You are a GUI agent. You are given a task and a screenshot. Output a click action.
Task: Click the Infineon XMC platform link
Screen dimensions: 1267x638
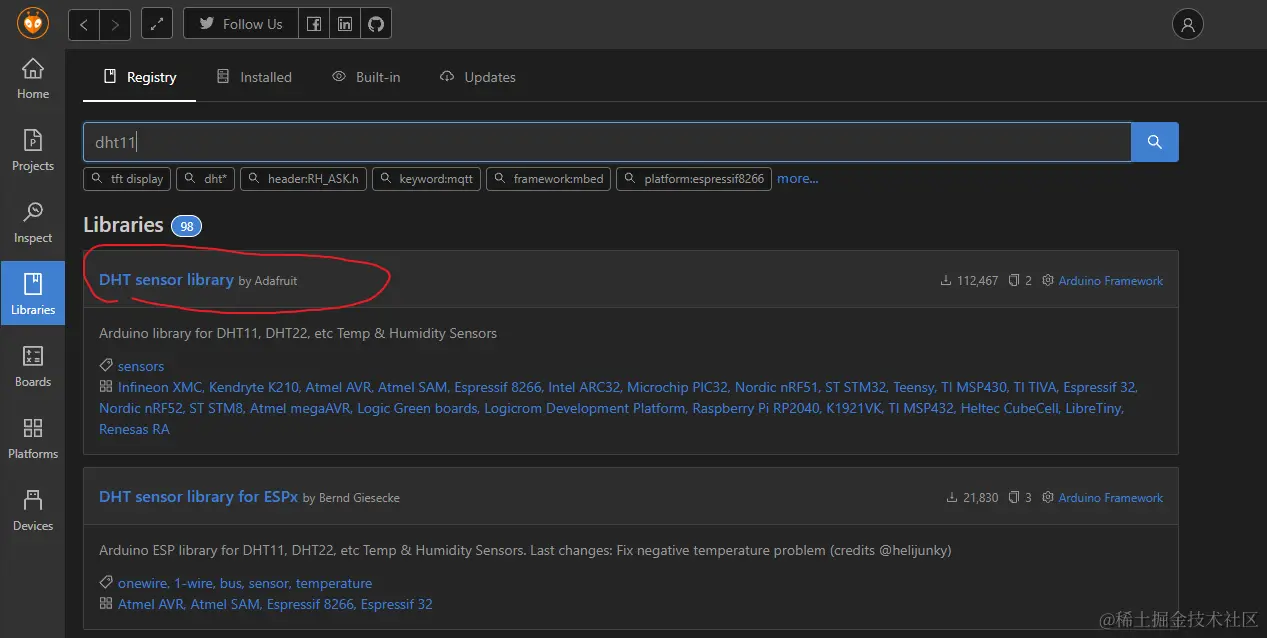tap(160, 387)
